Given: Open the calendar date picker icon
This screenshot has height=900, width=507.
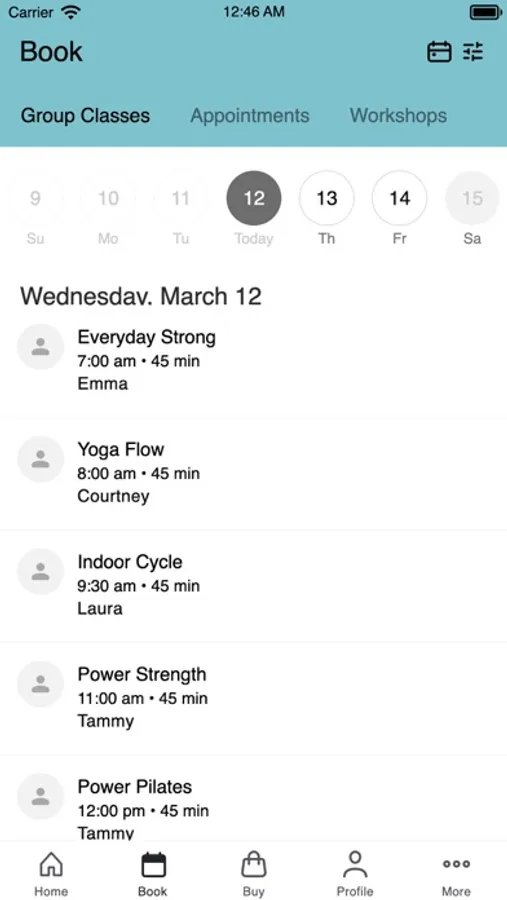Looking at the screenshot, I should pyautogui.click(x=439, y=52).
